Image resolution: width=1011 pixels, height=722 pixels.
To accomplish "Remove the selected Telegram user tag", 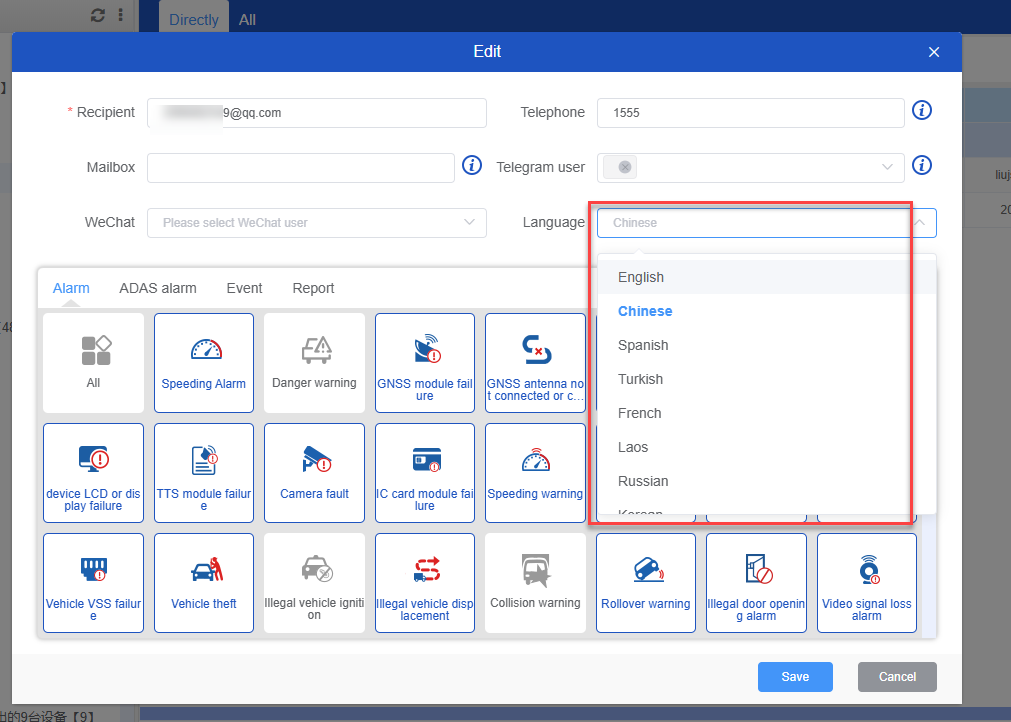I will [625, 167].
